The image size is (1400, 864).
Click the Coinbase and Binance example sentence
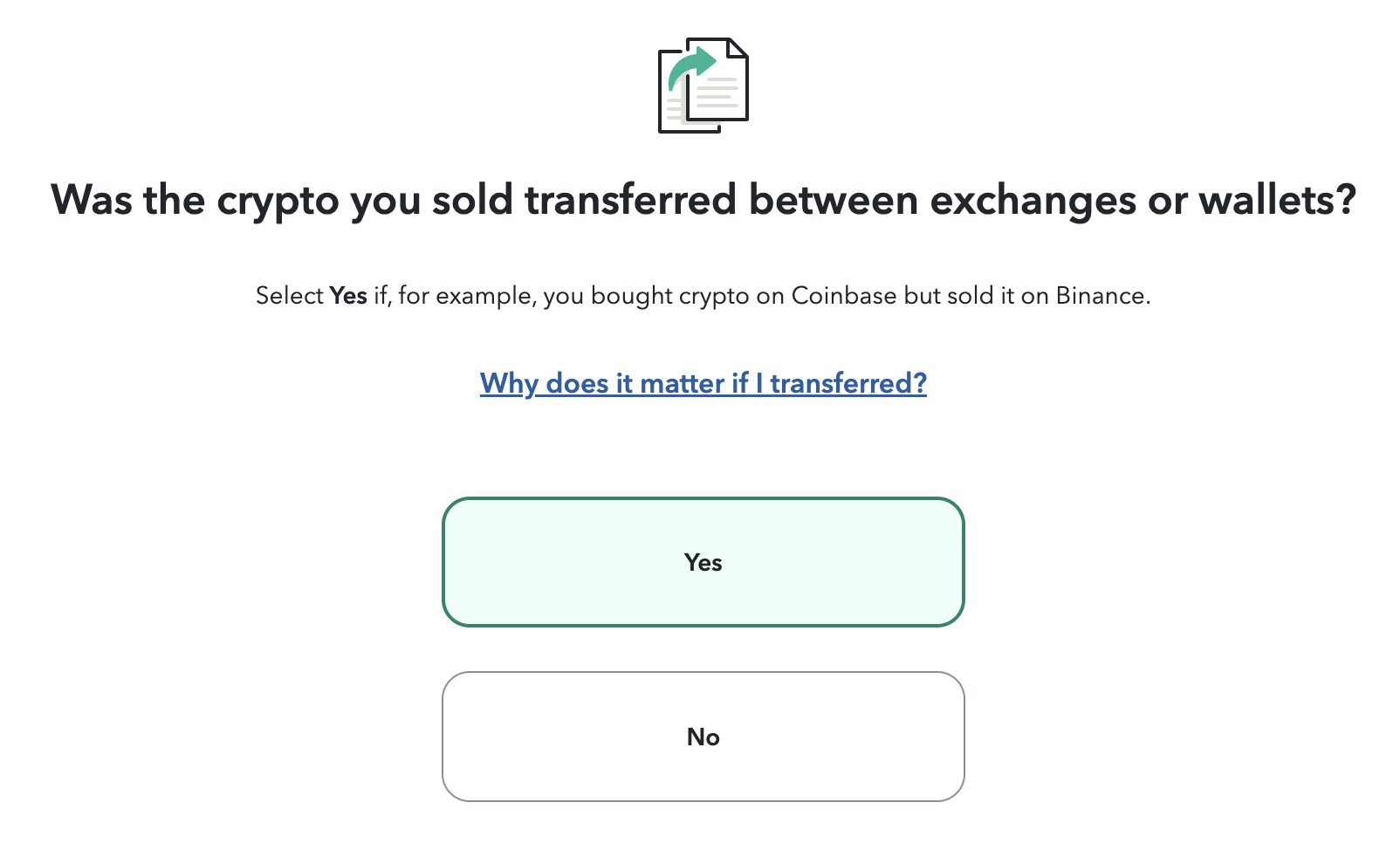click(x=703, y=295)
